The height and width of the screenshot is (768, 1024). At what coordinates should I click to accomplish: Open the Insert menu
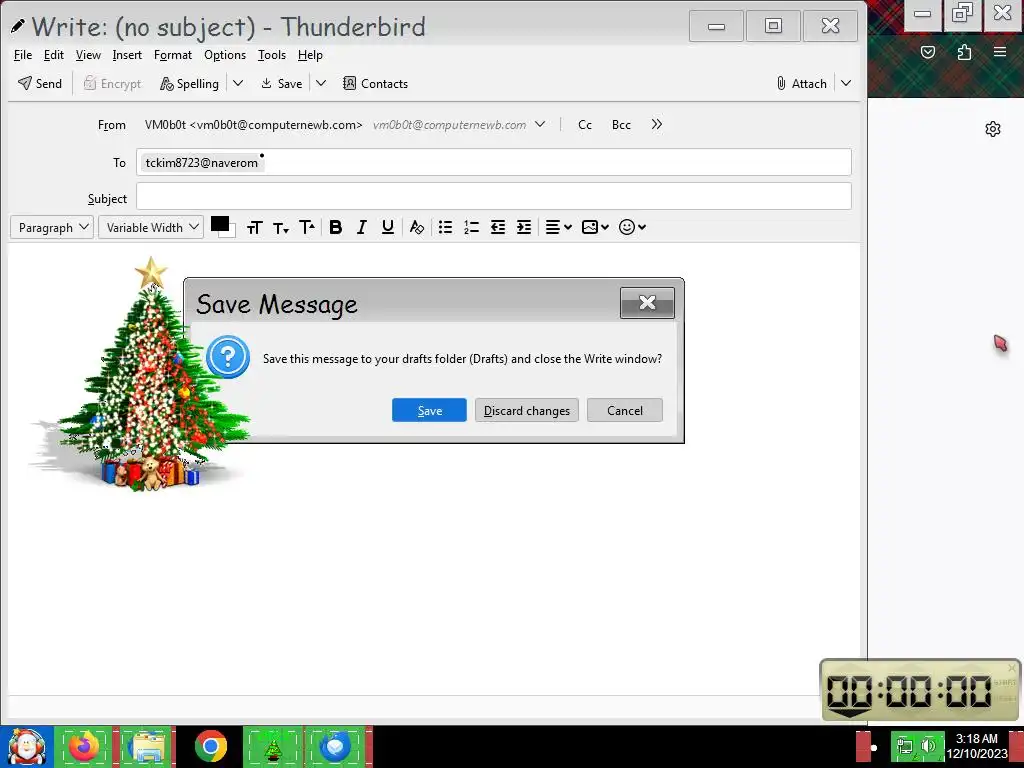(x=127, y=55)
